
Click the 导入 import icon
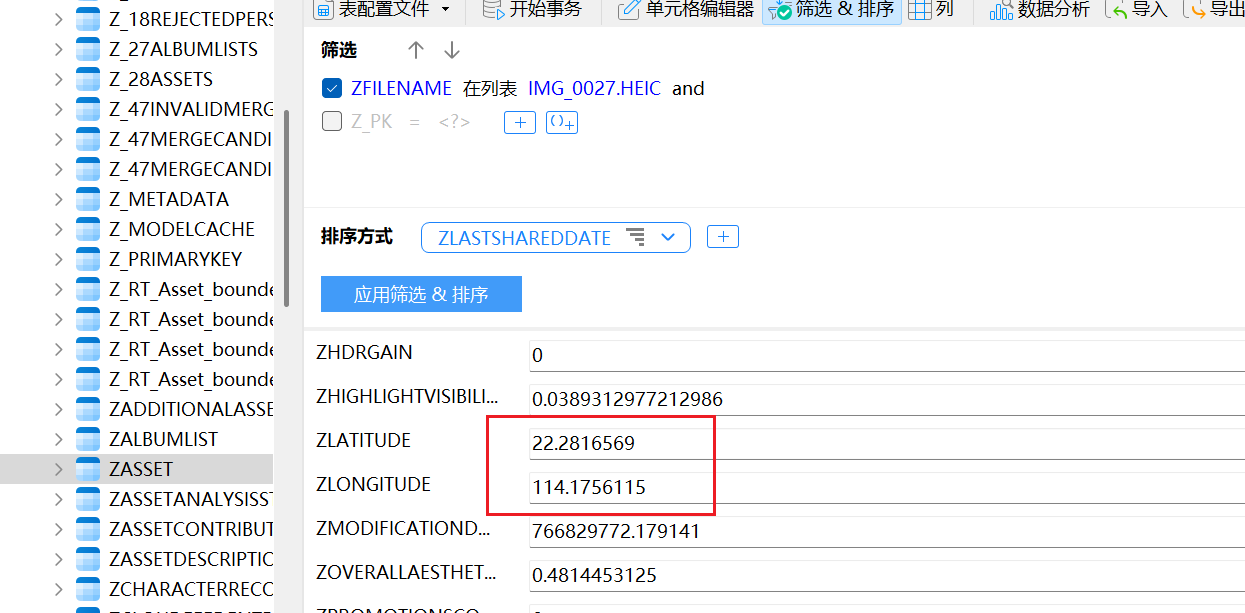(1118, 10)
